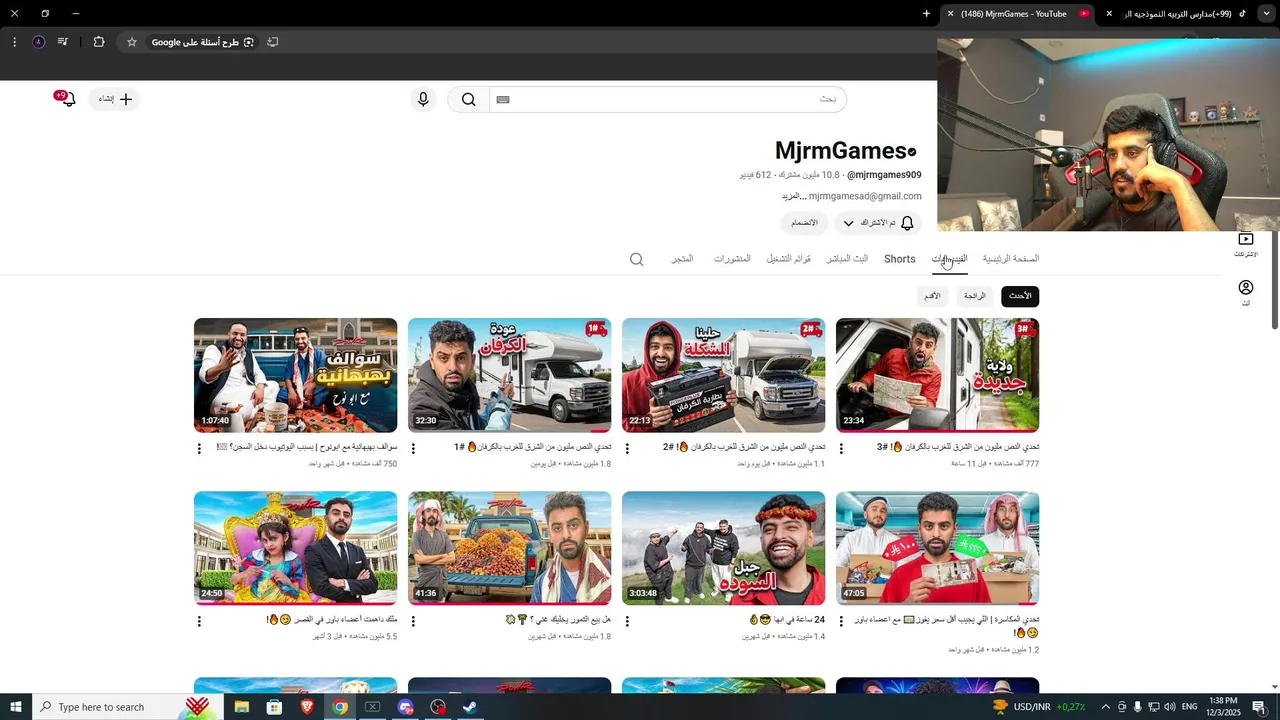The width and height of the screenshot is (1280, 720).
Task: Open the 1:07:40 podcast video thumbnail
Action: click(x=295, y=375)
